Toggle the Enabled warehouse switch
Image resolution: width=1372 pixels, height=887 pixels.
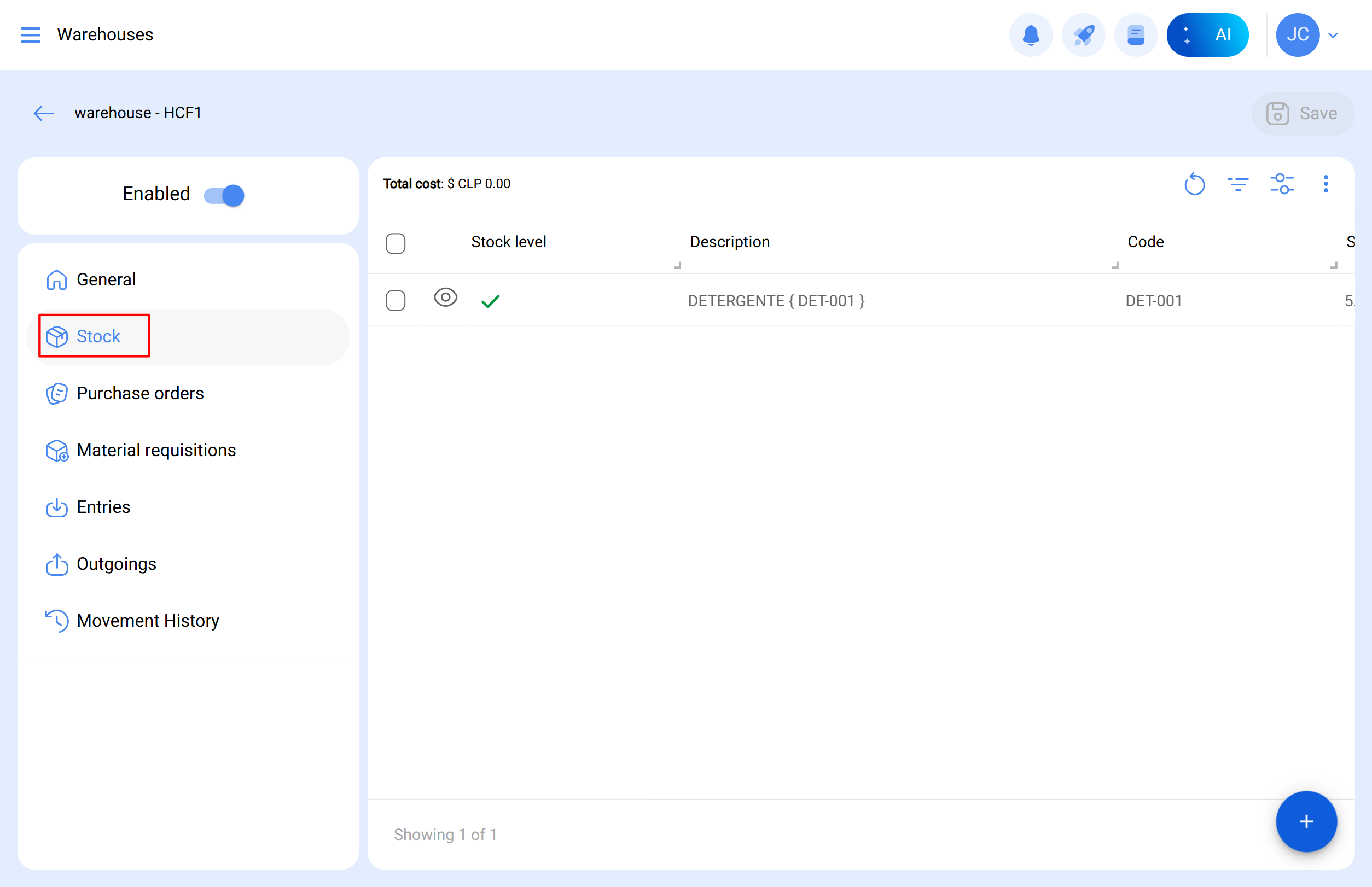[224, 195]
